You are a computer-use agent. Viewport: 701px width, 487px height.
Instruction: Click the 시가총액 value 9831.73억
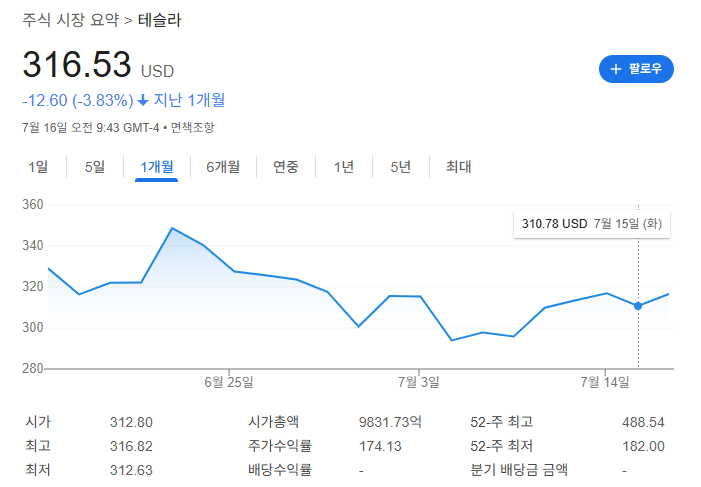[390, 422]
